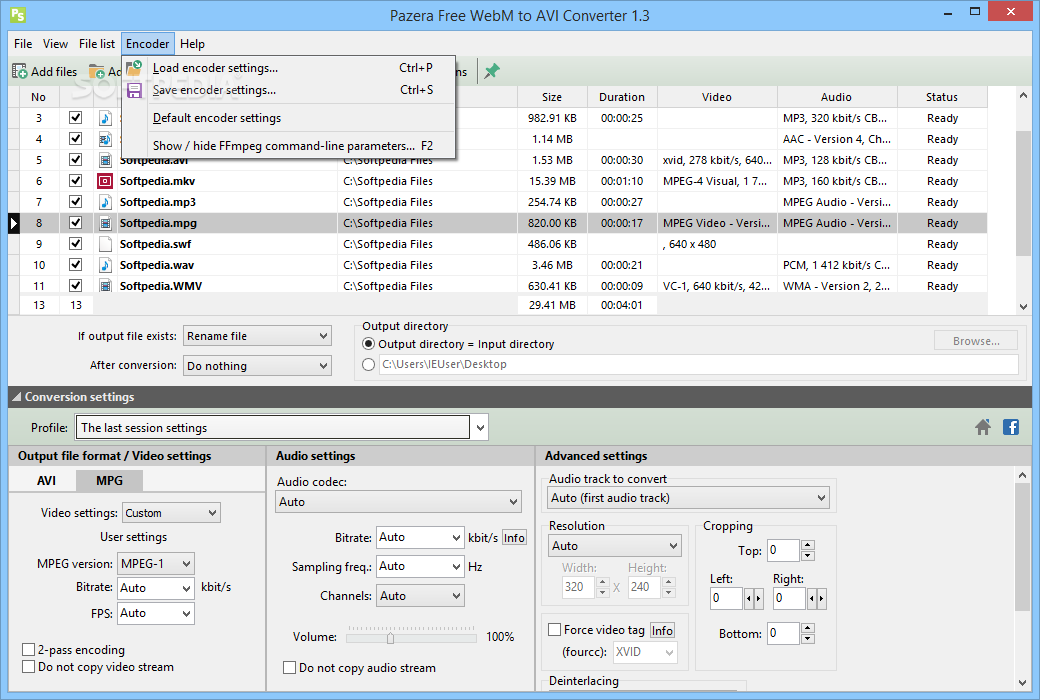Select Output directory = Input directory radio
Image resolution: width=1040 pixels, height=700 pixels.
click(x=368, y=344)
